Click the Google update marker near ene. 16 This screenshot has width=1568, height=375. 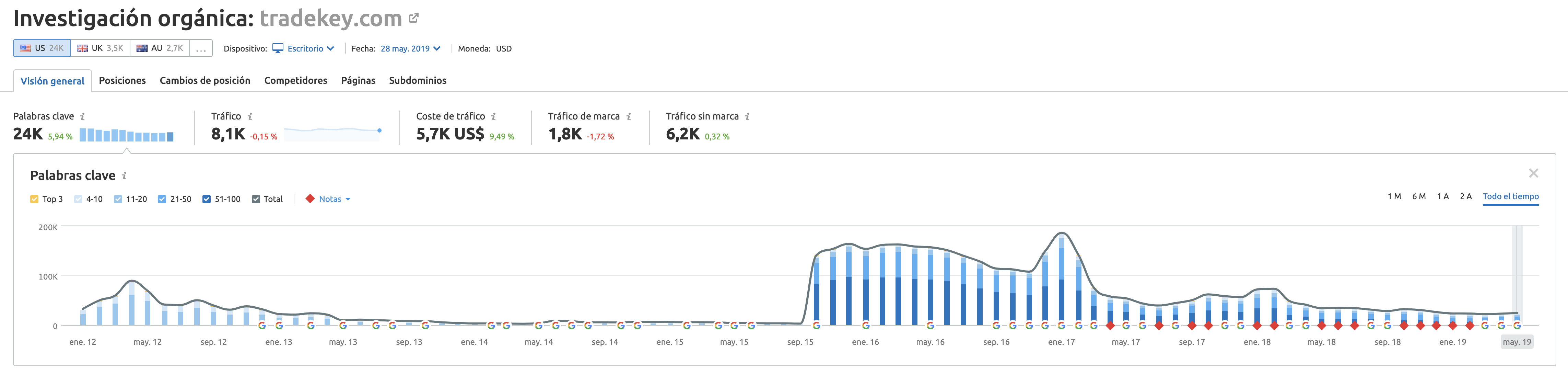tap(866, 326)
